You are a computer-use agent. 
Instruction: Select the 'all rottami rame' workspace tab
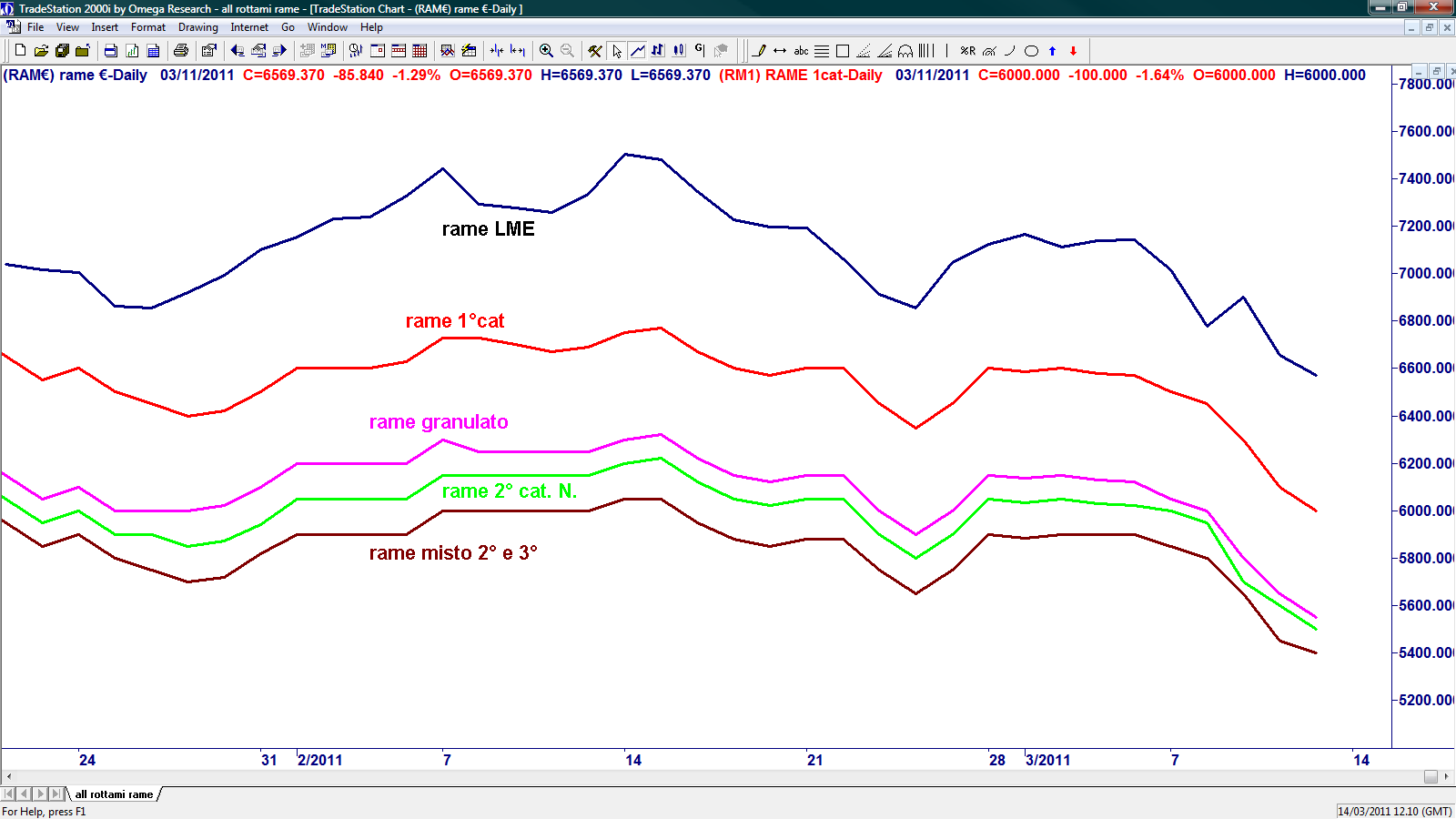pos(114,794)
